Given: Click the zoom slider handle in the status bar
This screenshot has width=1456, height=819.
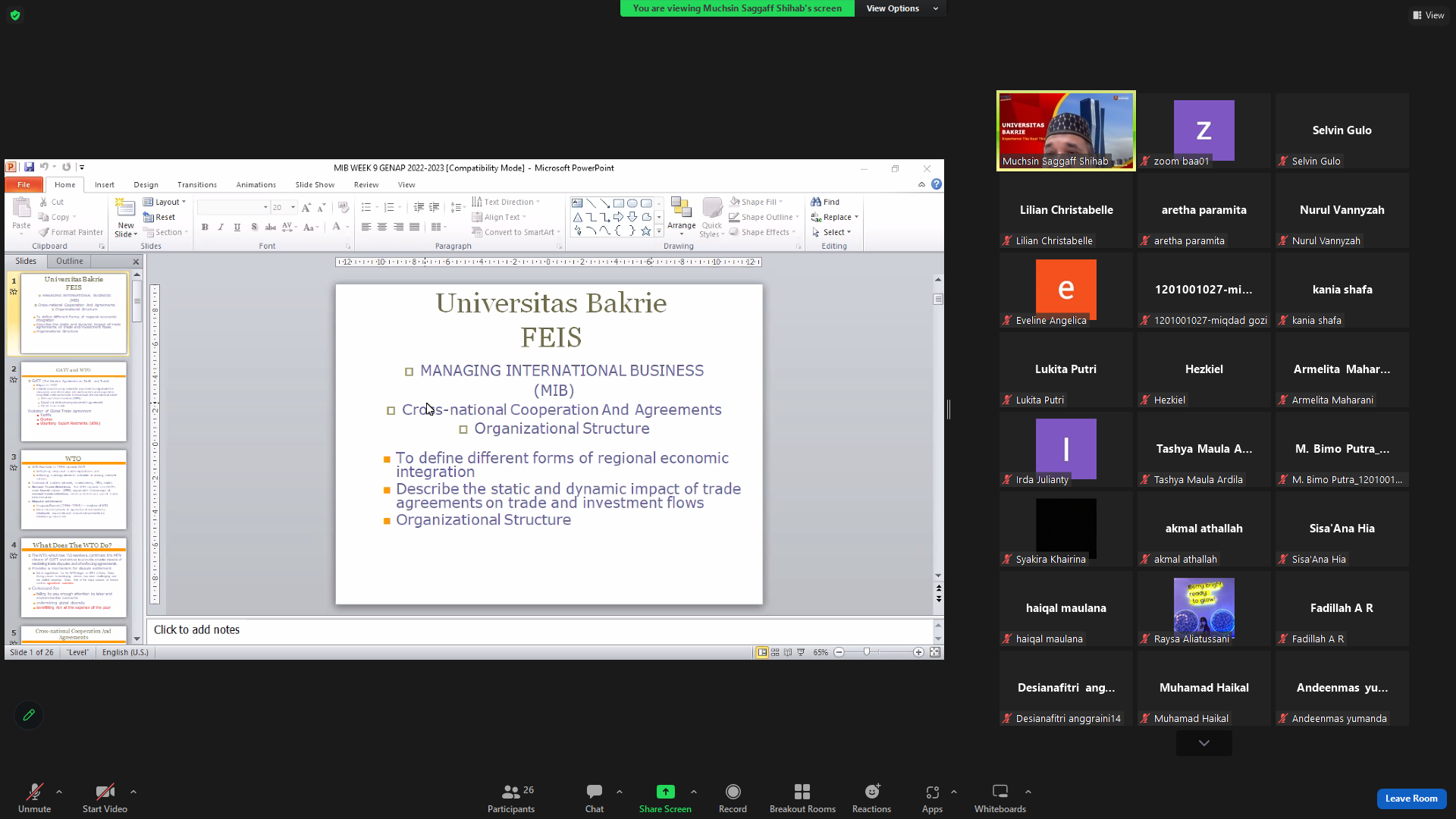Looking at the screenshot, I should 867,652.
